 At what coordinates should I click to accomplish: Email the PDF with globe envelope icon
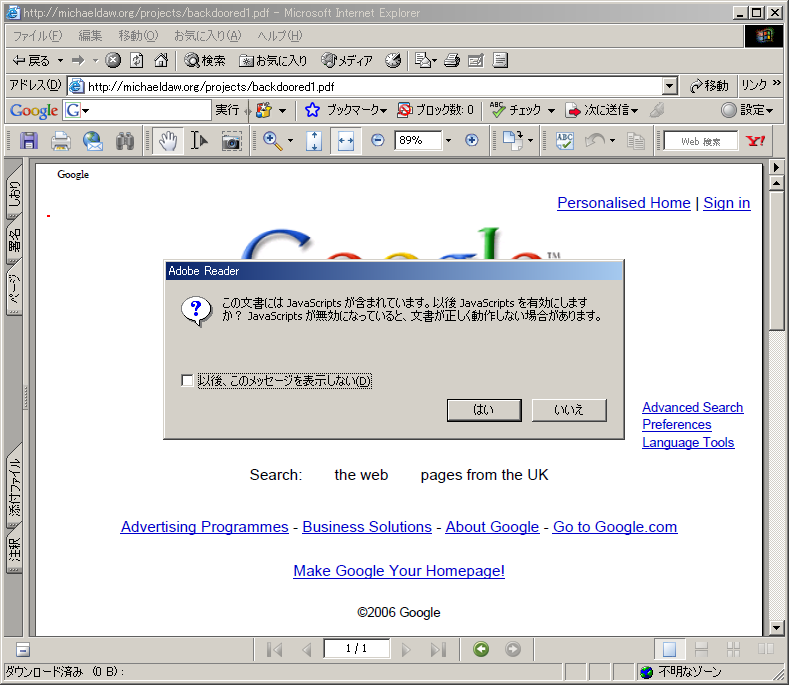tap(93, 140)
